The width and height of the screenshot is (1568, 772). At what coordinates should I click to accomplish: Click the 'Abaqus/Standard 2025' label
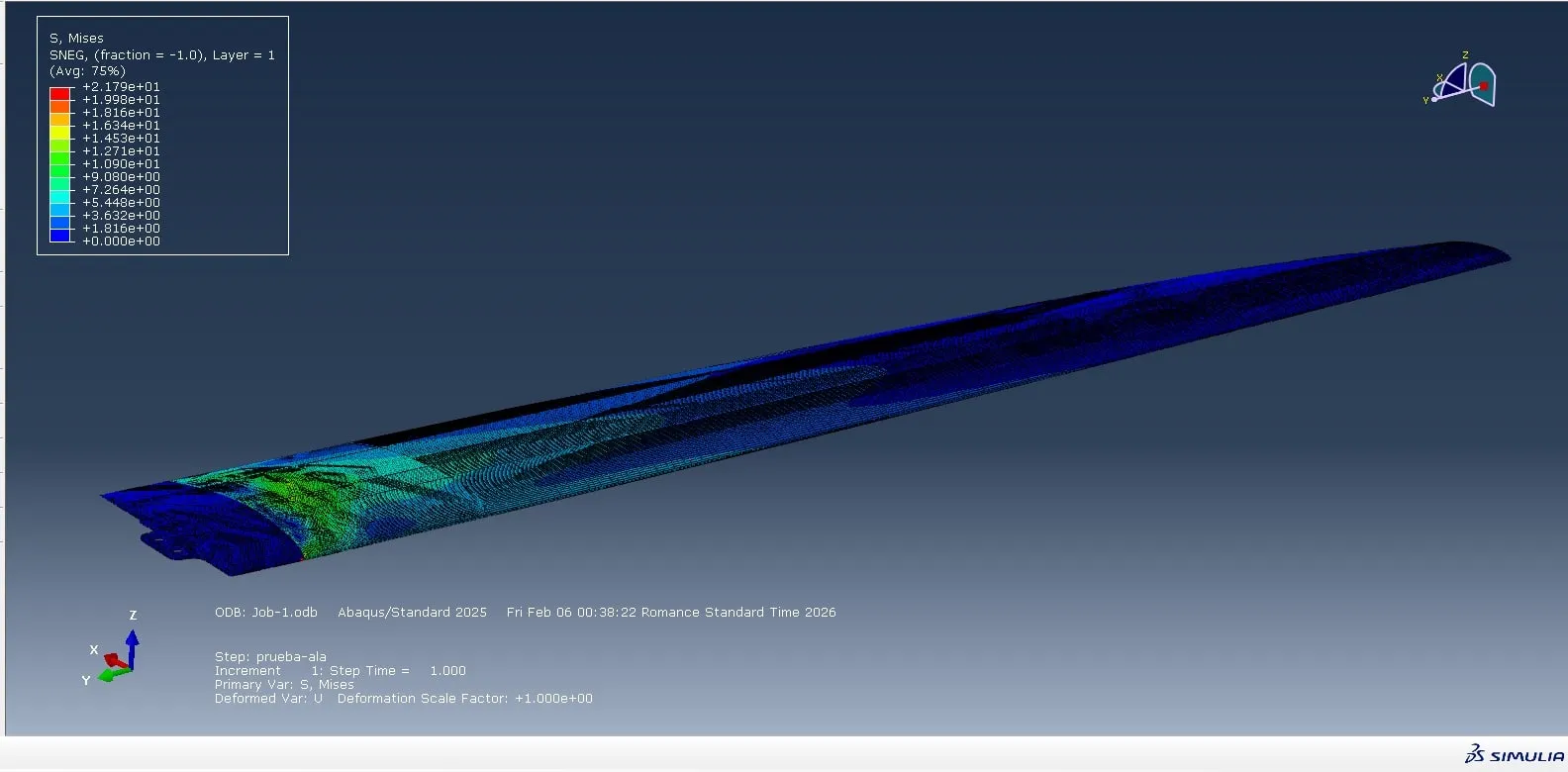coord(412,613)
